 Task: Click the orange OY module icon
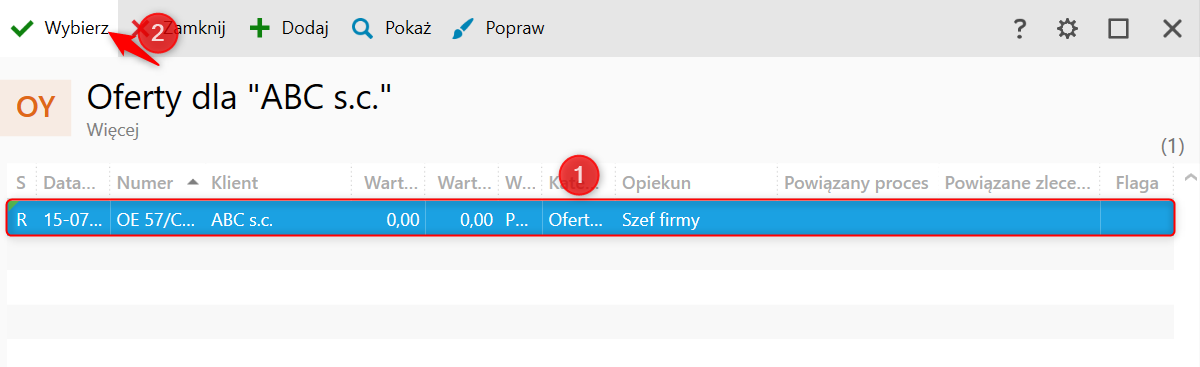click(x=36, y=107)
